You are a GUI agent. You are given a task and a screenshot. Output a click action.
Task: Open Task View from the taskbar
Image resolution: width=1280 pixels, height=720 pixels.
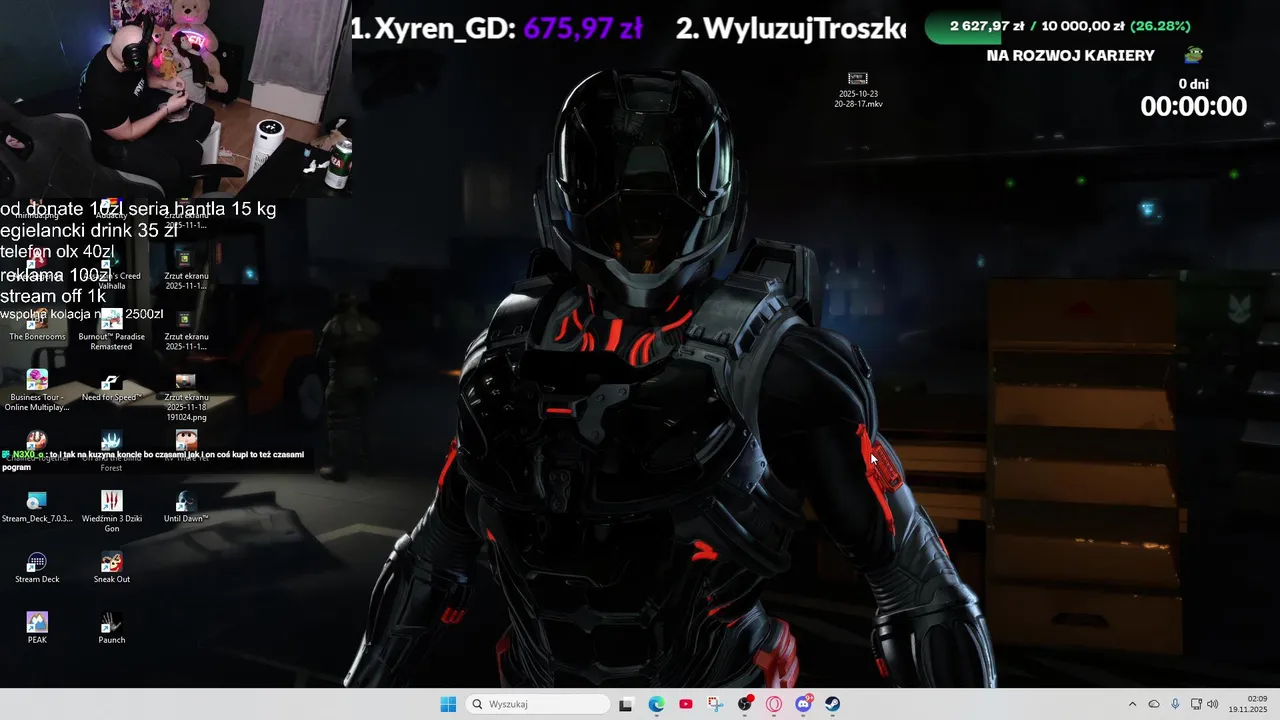pos(626,704)
